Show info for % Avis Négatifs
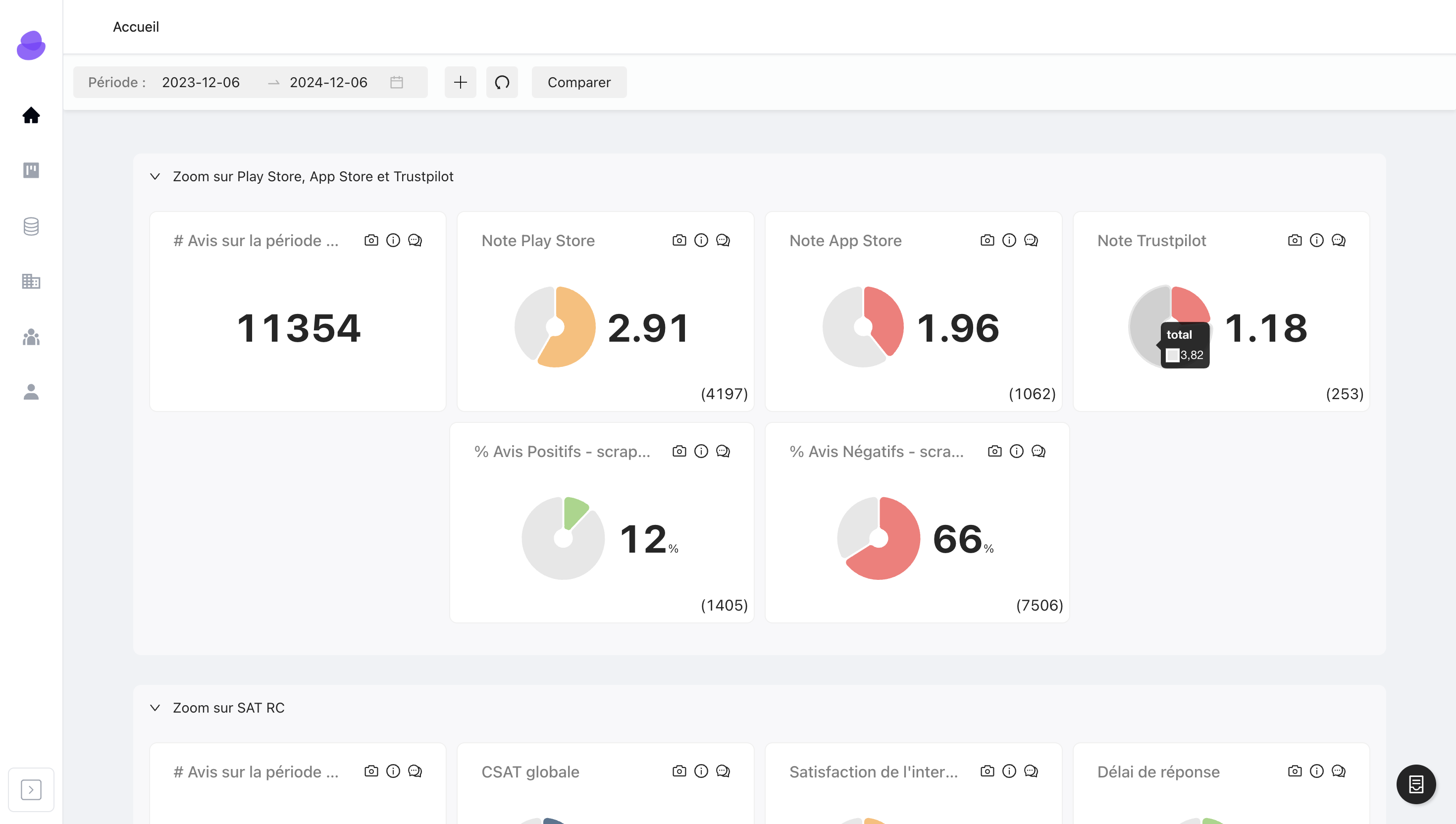Image resolution: width=1456 pixels, height=824 pixels. 1017,451
